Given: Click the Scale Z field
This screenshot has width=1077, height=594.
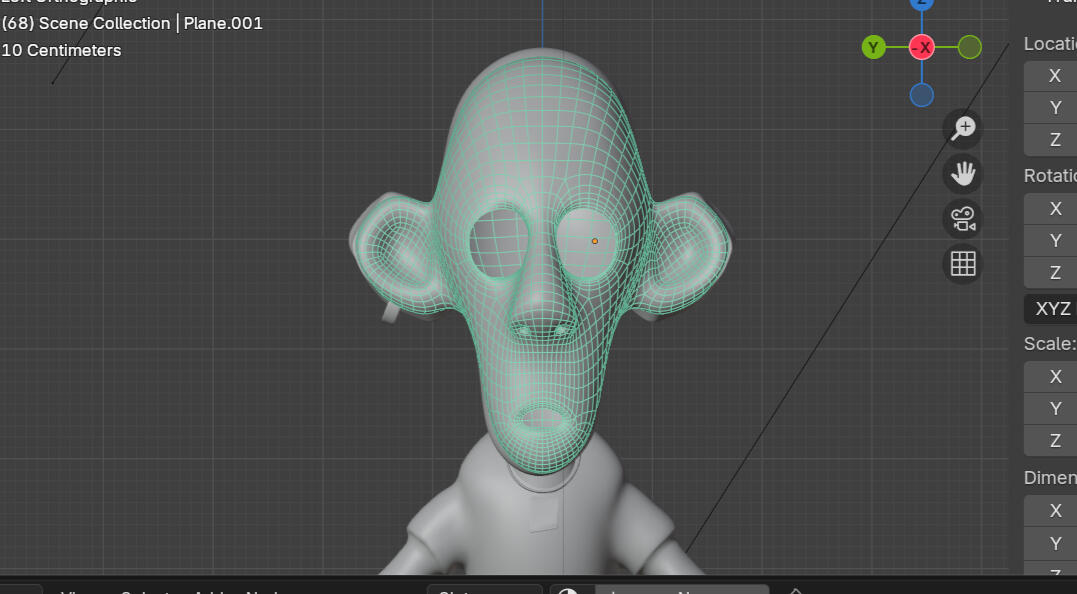Looking at the screenshot, I should tap(1052, 441).
